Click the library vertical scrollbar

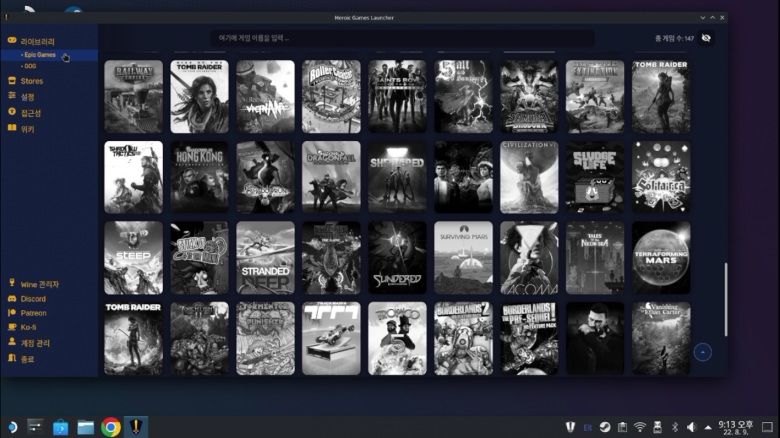point(726,299)
